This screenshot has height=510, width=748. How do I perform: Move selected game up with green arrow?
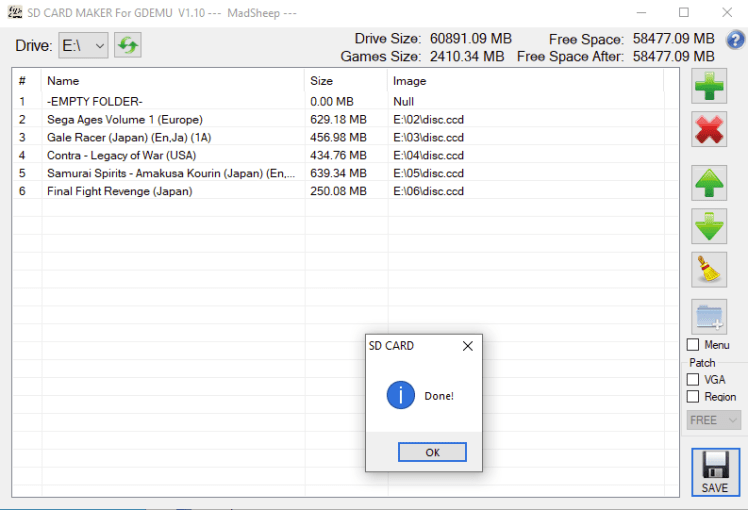[709, 183]
